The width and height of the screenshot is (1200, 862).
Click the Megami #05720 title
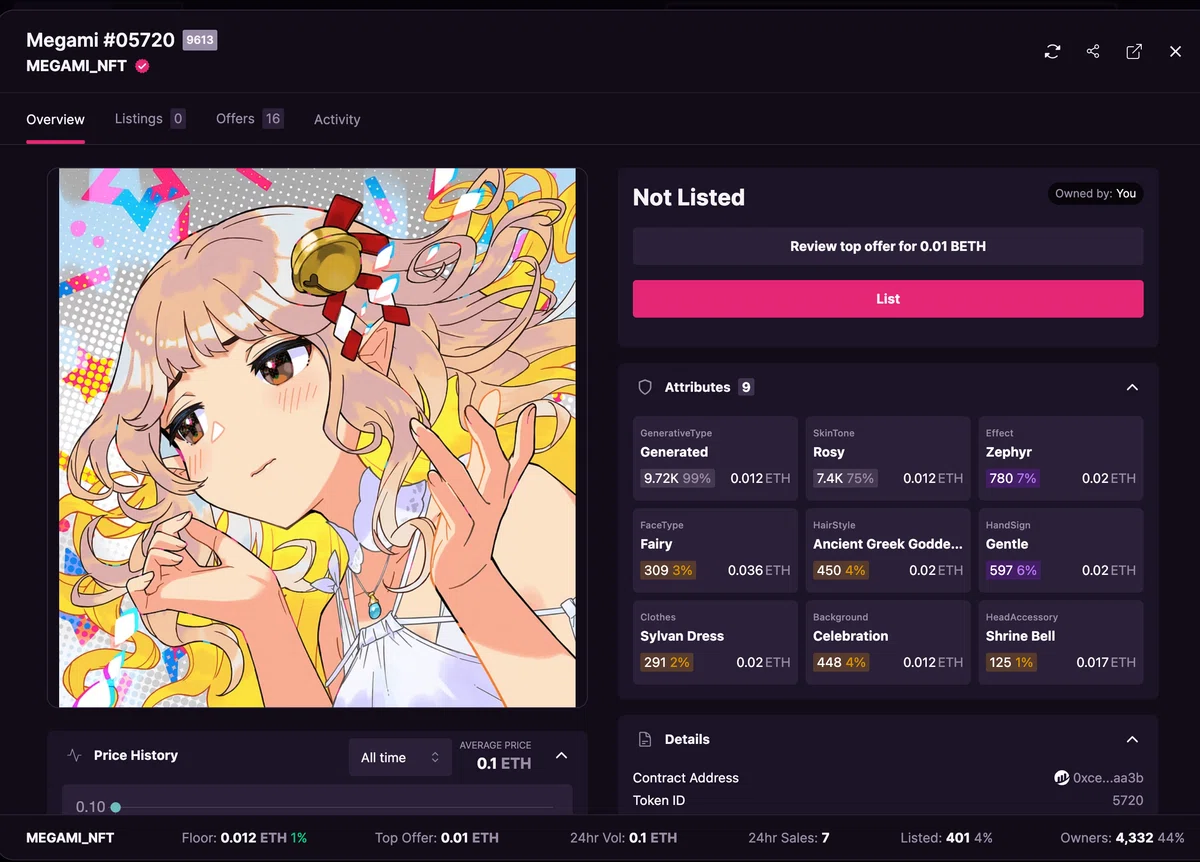click(100, 40)
